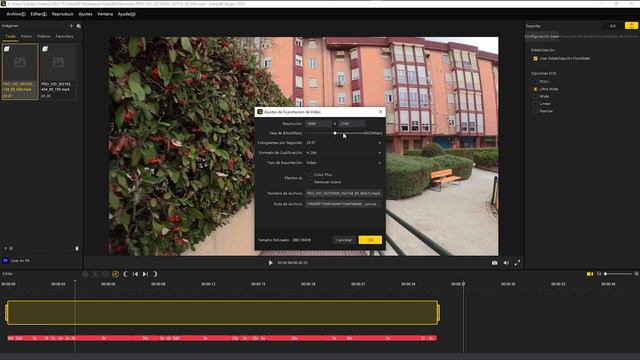Click the third greyed editor tool icon
This screenshot has height=360, width=640.
pyautogui.click(x=105, y=274)
